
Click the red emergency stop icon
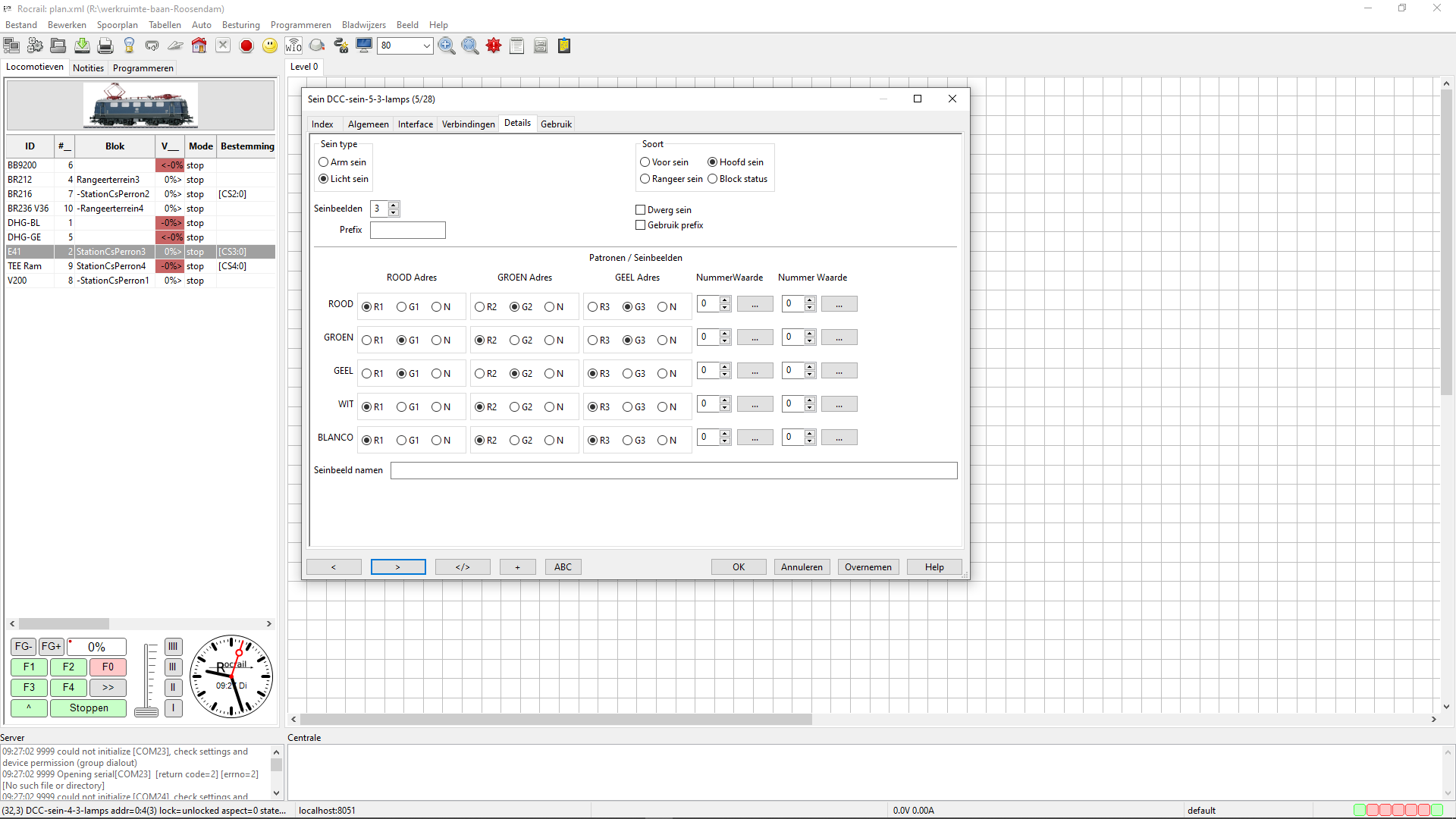tap(246, 46)
